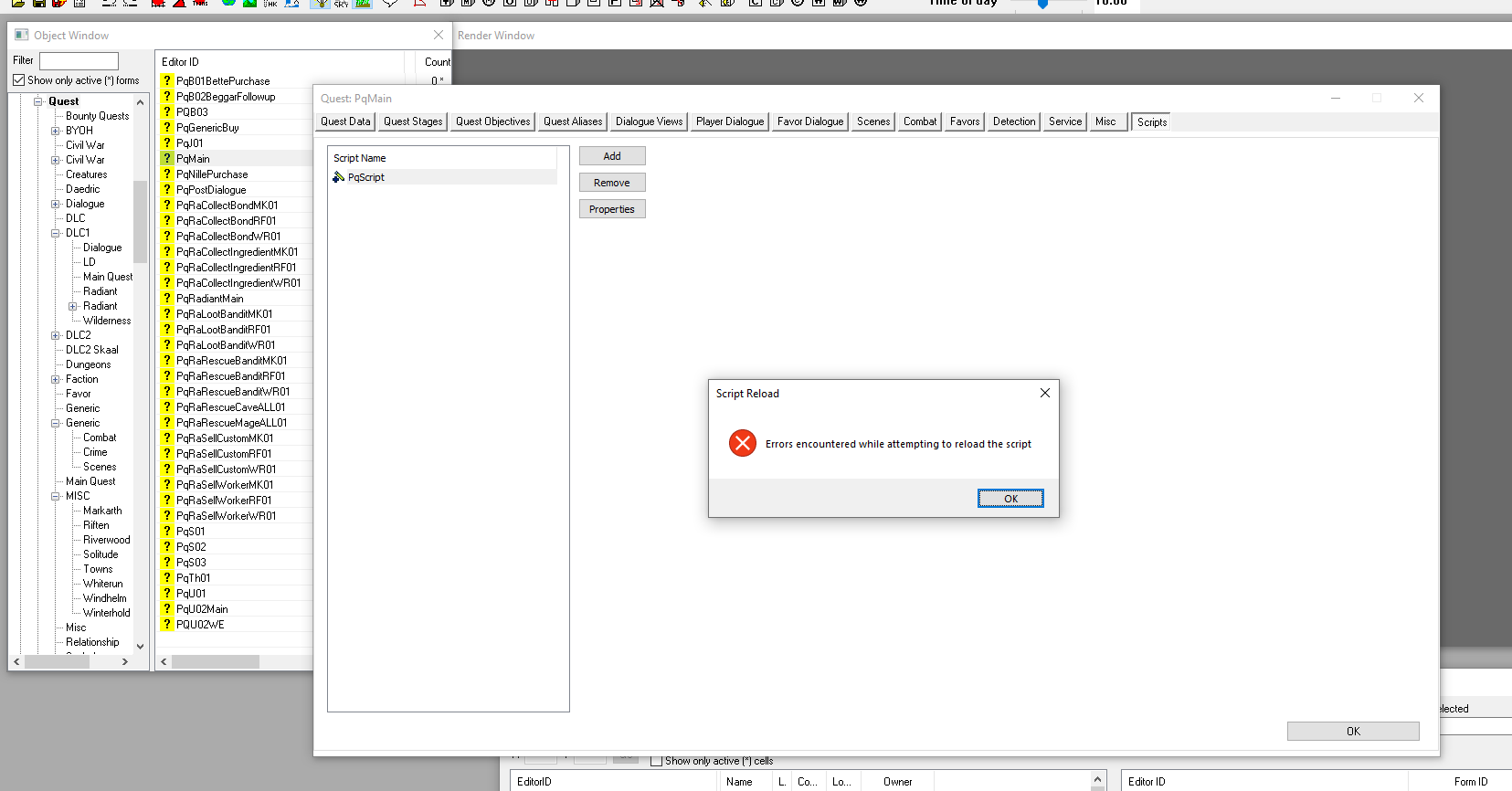Confirm OK in Script Reload dialog
The width and height of the screenshot is (1512, 791).
tap(1010, 499)
